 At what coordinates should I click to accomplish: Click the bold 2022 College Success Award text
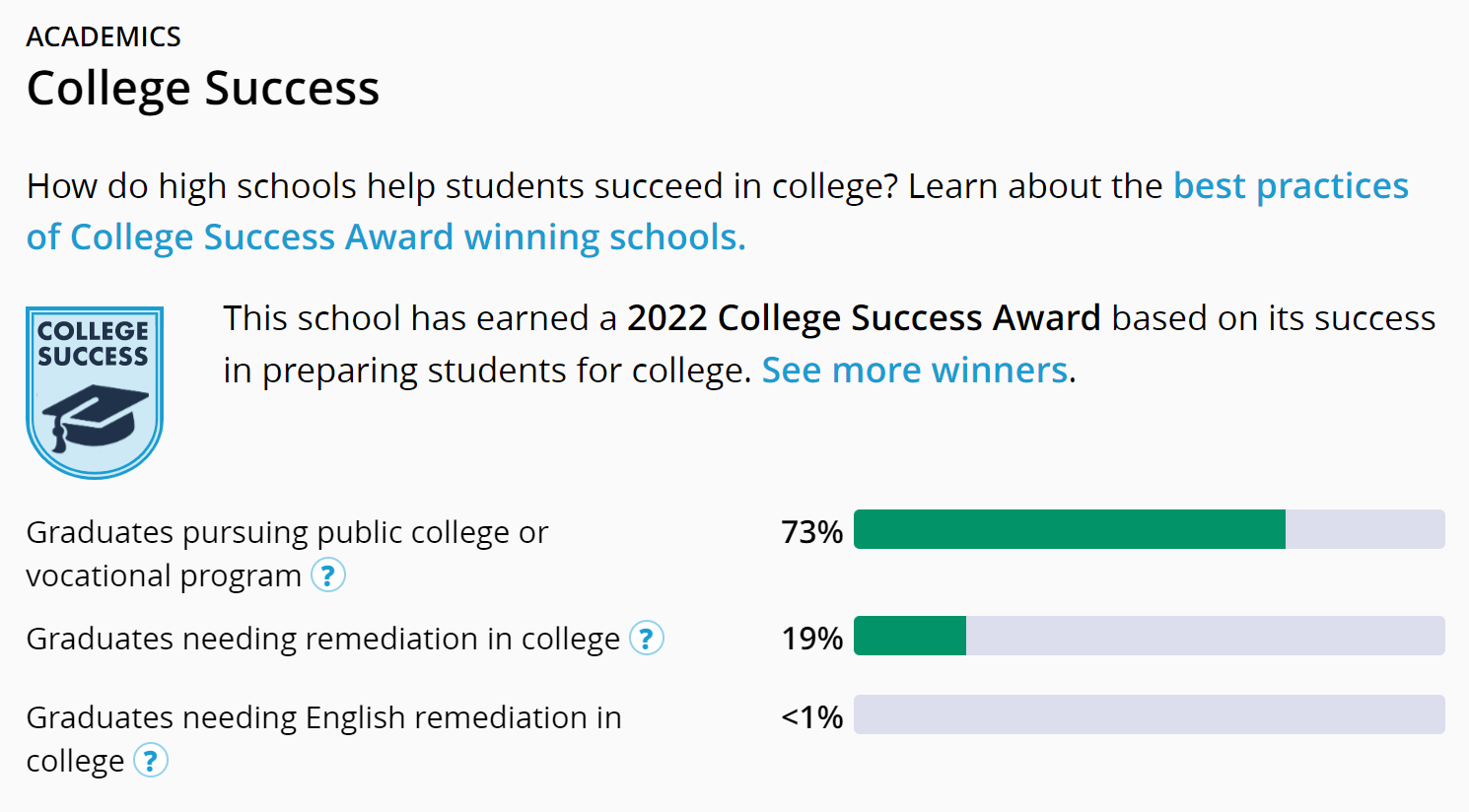[x=864, y=318]
